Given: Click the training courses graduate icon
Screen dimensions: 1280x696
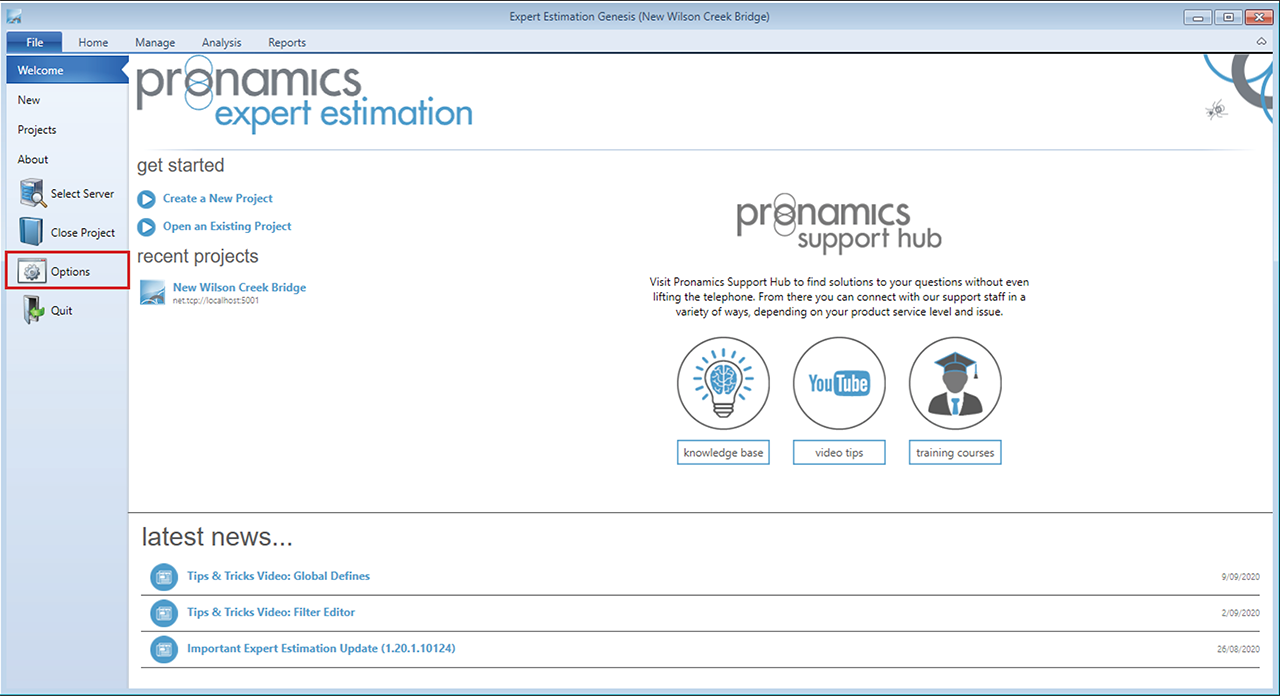Looking at the screenshot, I should coord(955,383).
